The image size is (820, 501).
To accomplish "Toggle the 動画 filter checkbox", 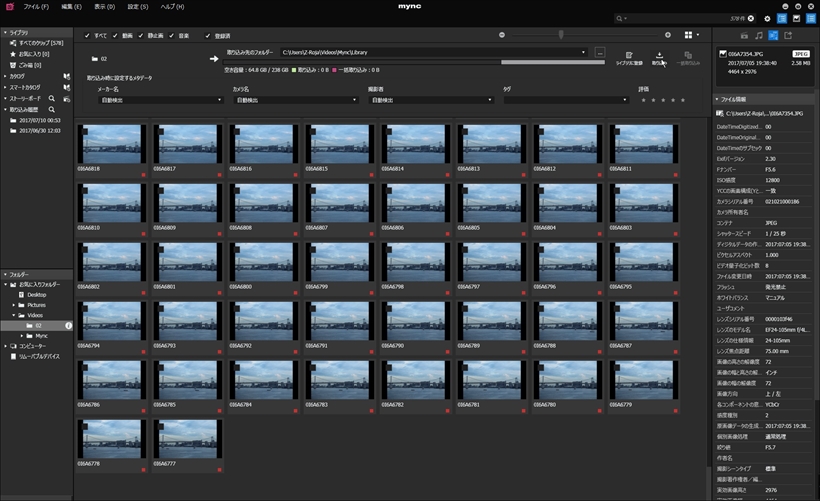I will [115, 36].
